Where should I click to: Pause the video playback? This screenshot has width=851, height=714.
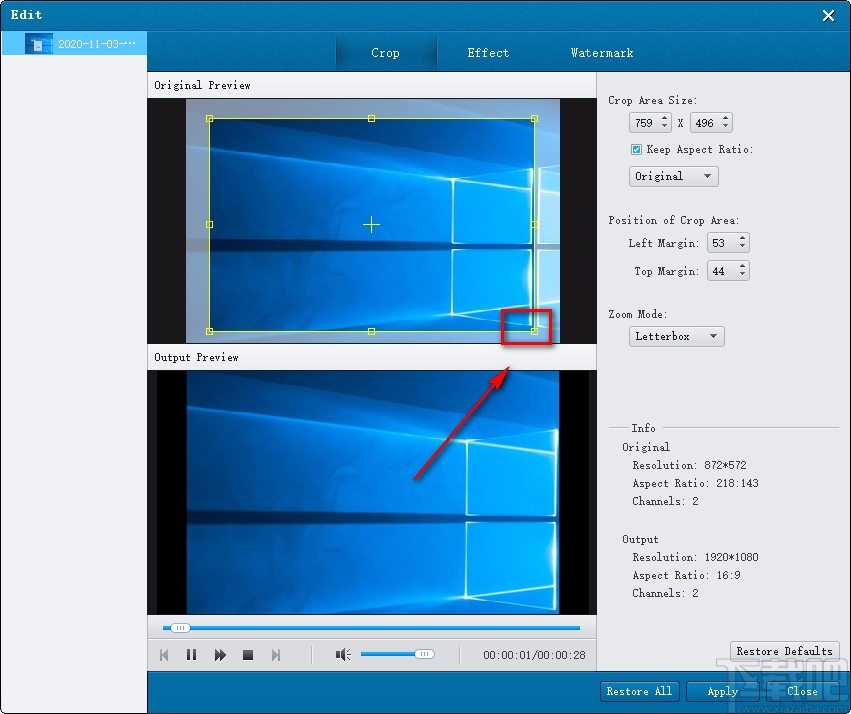coord(191,655)
